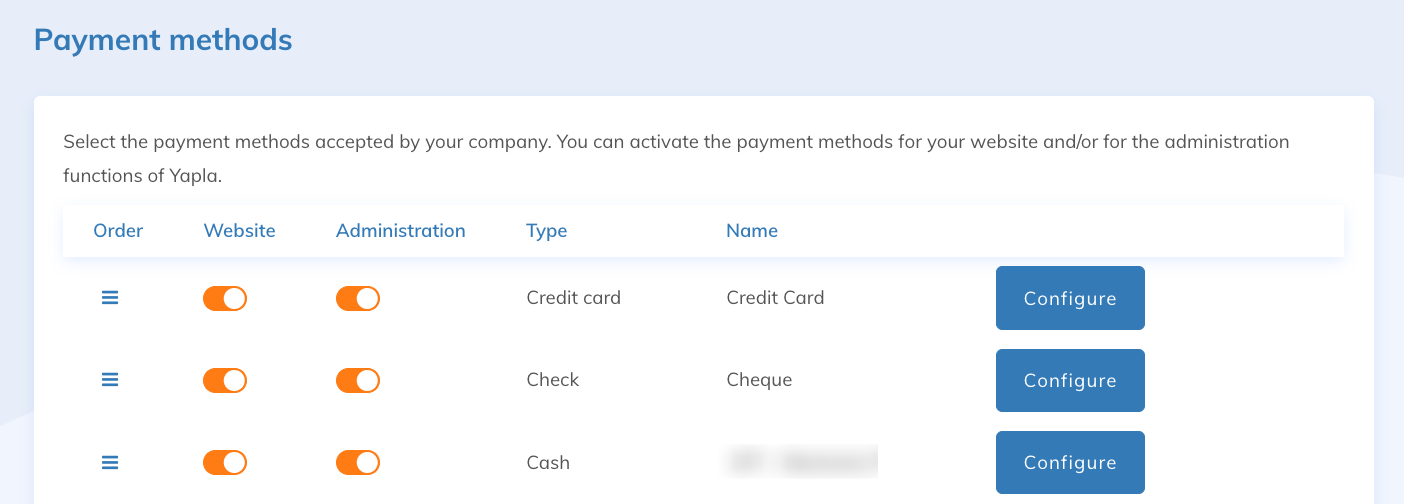The width and height of the screenshot is (1404, 504).
Task: Turn off Administration toggle for Credit card
Action: tap(358, 298)
